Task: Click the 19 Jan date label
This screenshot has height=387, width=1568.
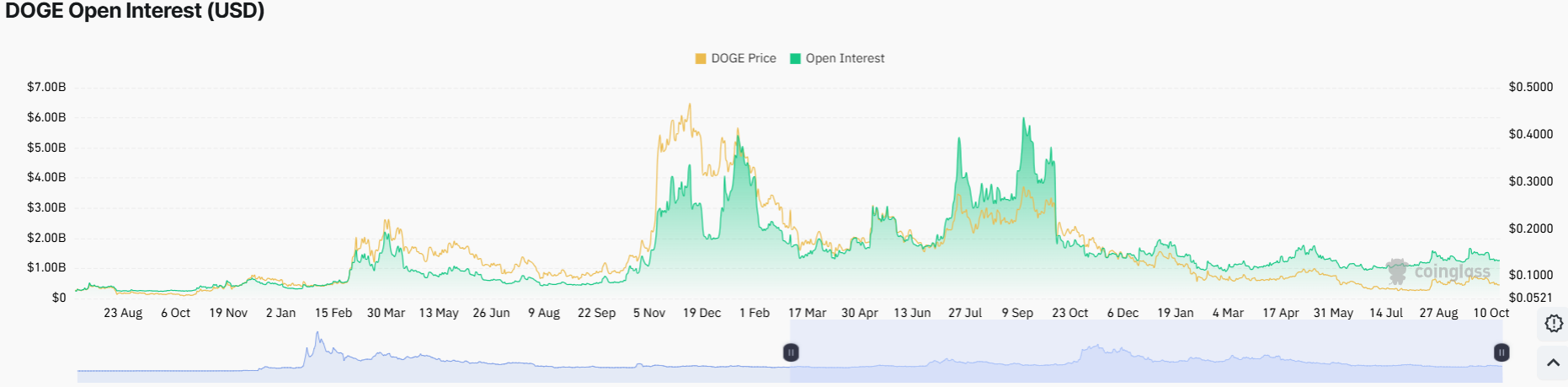Action: click(1176, 313)
